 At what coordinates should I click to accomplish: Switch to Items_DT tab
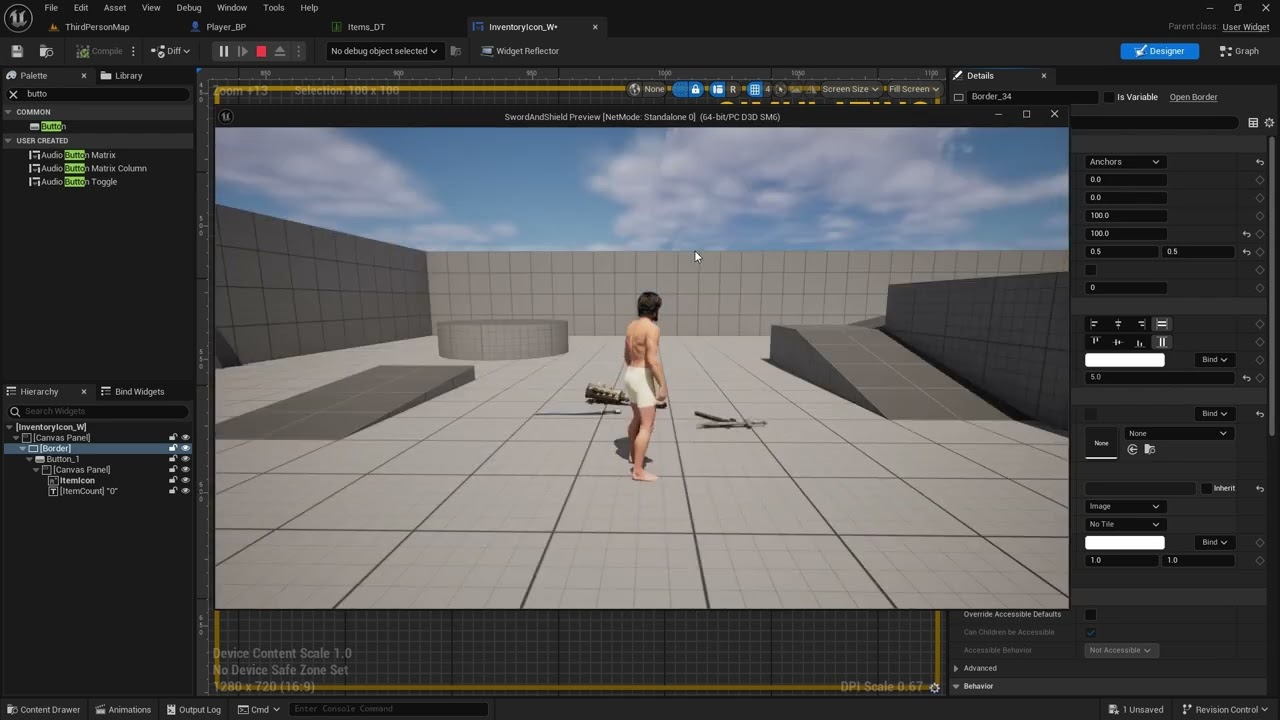click(x=366, y=27)
